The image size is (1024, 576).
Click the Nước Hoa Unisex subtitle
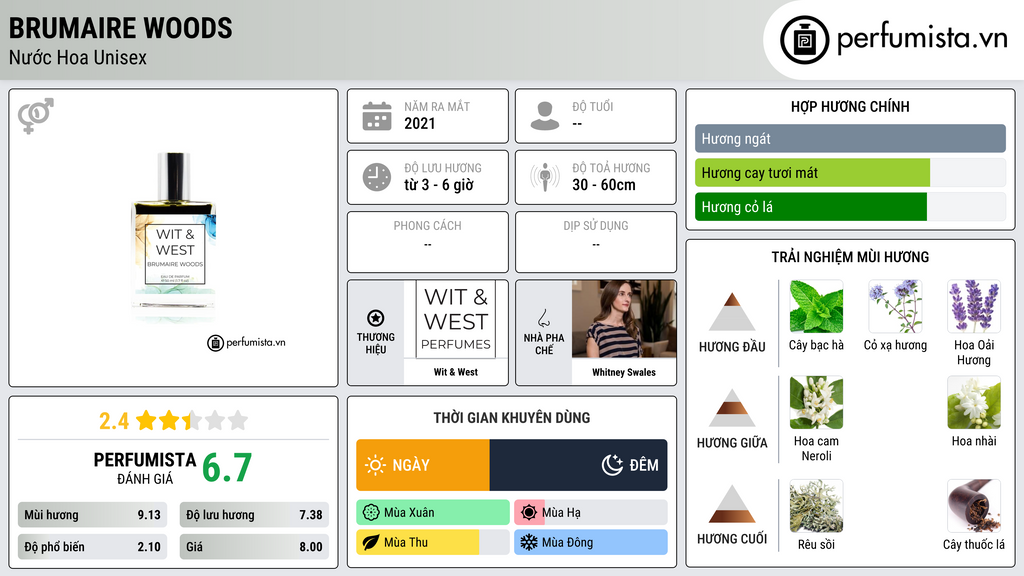tap(78, 57)
